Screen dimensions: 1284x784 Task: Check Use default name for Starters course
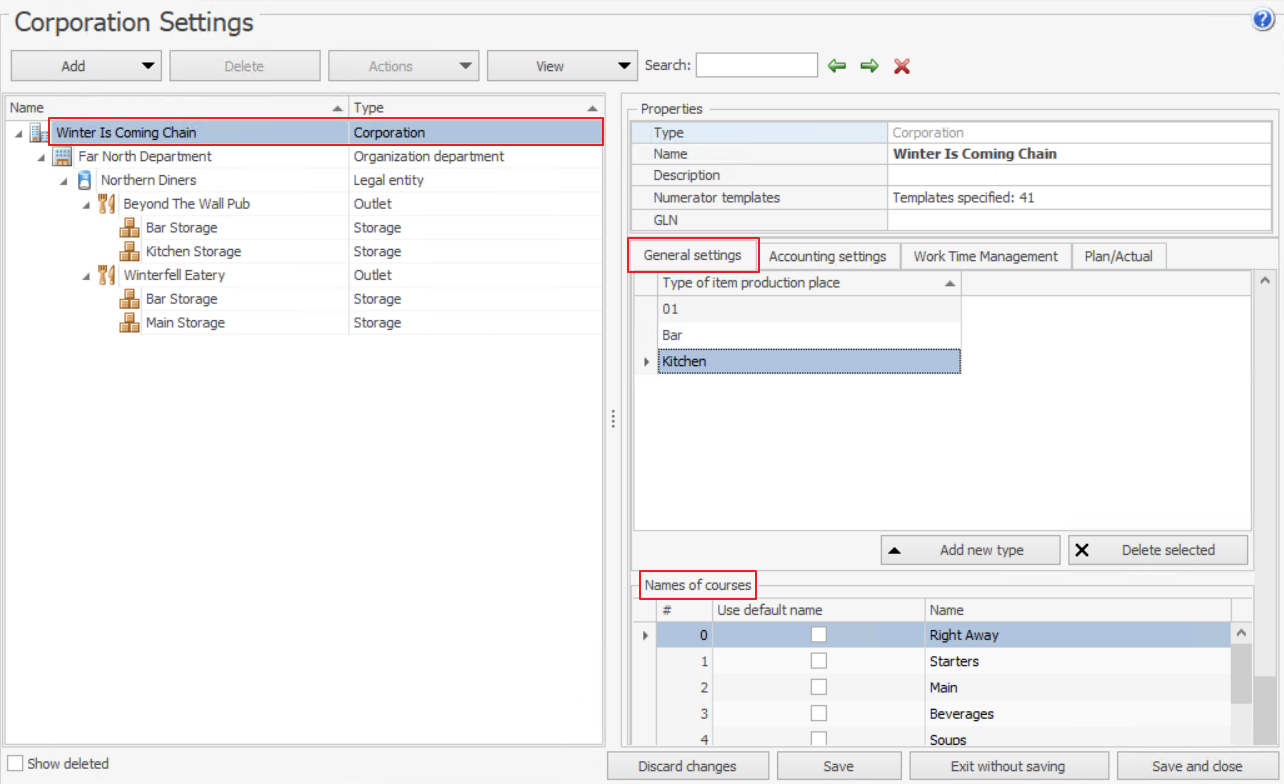click(x=819, y=661)
